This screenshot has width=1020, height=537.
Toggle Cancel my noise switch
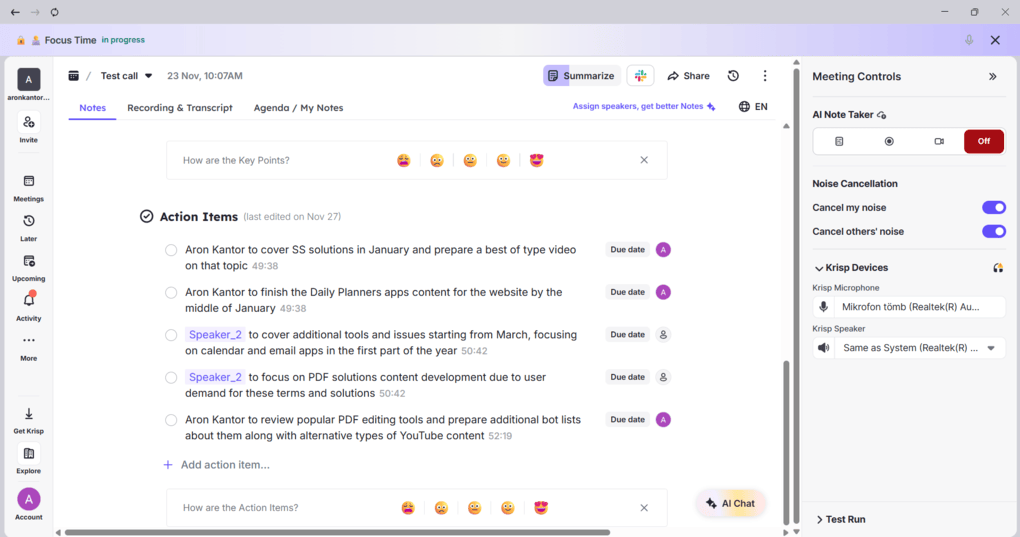pos(993,207)
